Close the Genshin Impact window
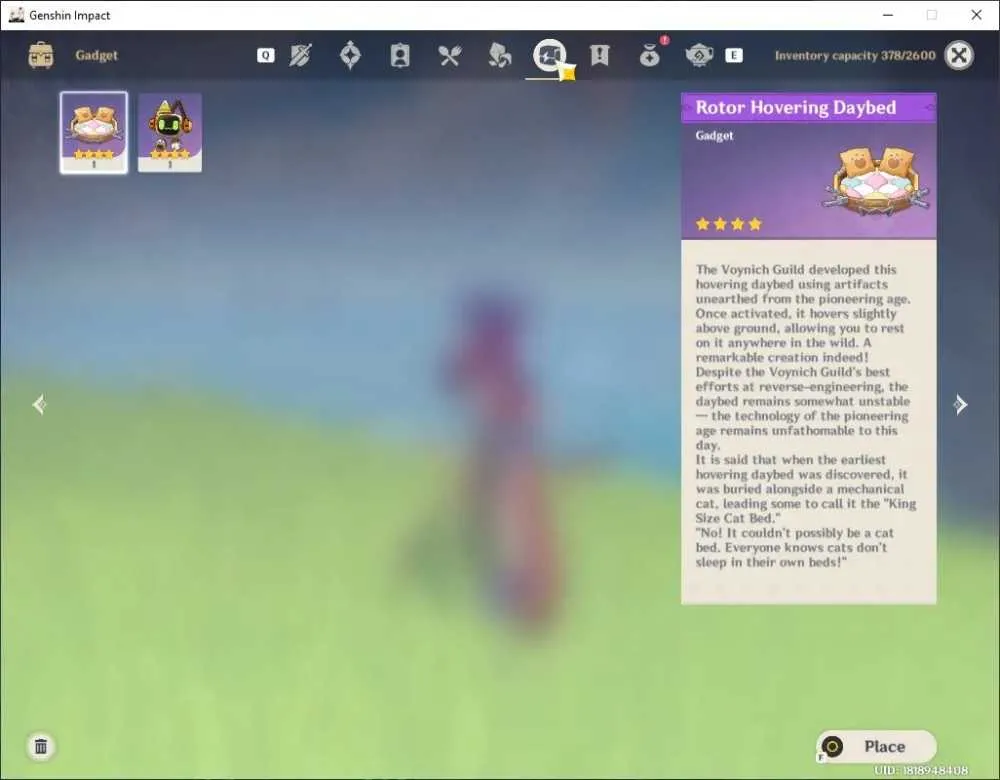Viewport: 1000px width, 780px height. pos(976,15)
